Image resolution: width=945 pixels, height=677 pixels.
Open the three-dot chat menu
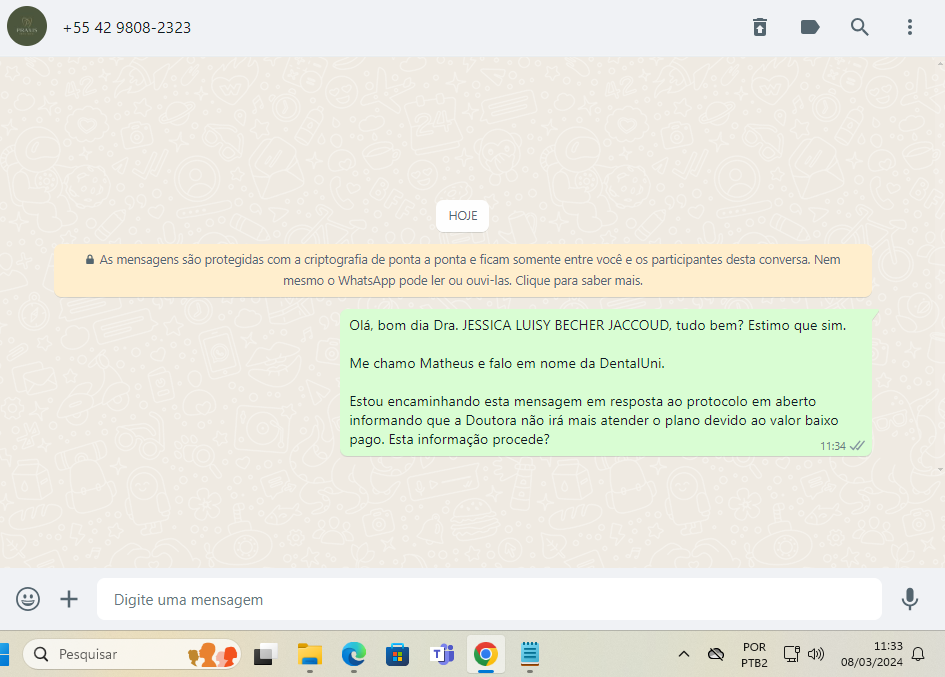click(x=909, y=27)
